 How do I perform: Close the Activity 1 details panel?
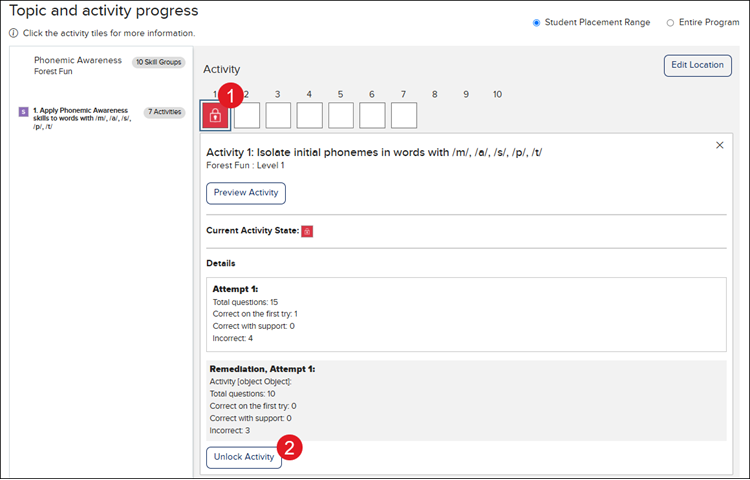pyautogui.click(x=719, y=146)
